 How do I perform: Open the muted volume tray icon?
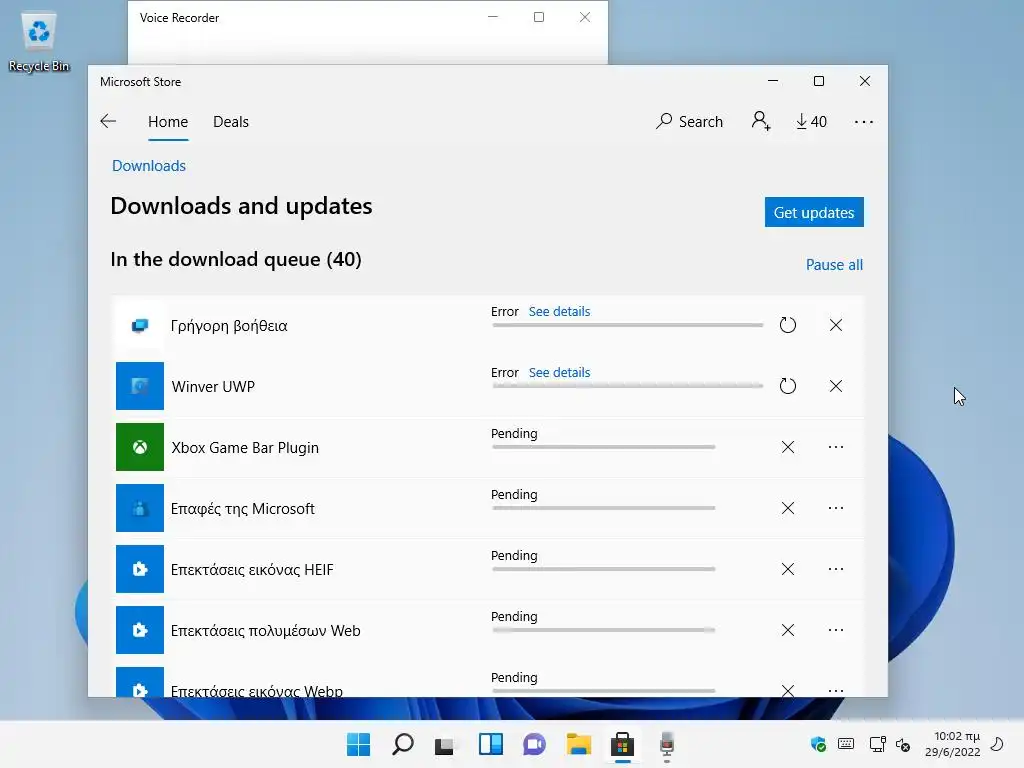coord(903,744)
